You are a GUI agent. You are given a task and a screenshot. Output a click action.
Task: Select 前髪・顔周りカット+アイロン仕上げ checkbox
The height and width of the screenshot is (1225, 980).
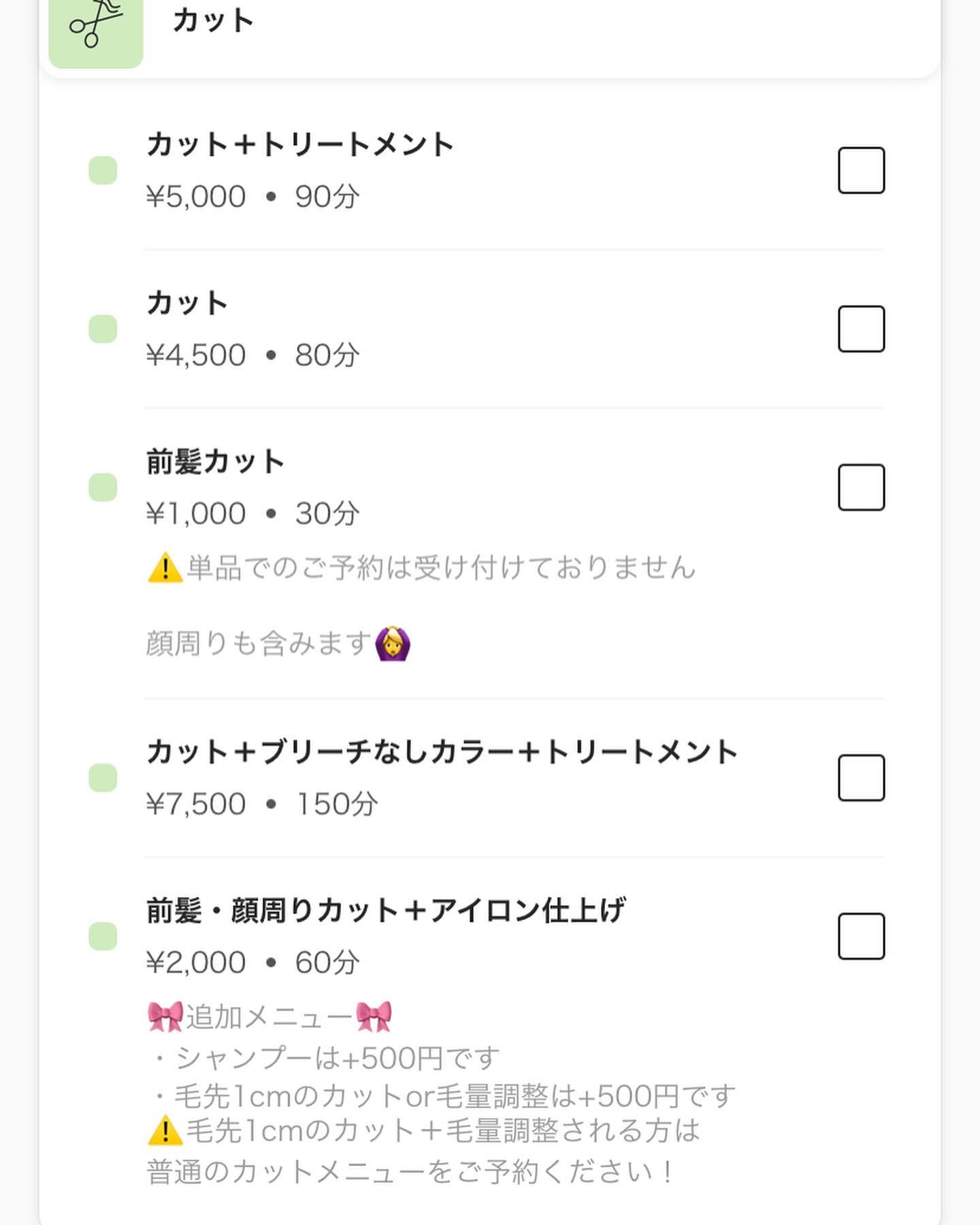coord(861,936)
